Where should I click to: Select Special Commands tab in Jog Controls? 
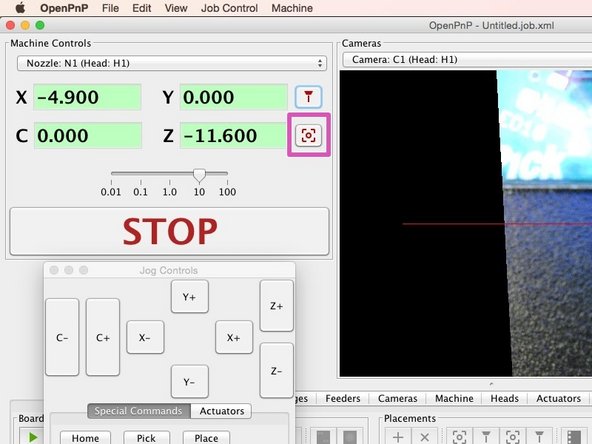tap(139, 411)
